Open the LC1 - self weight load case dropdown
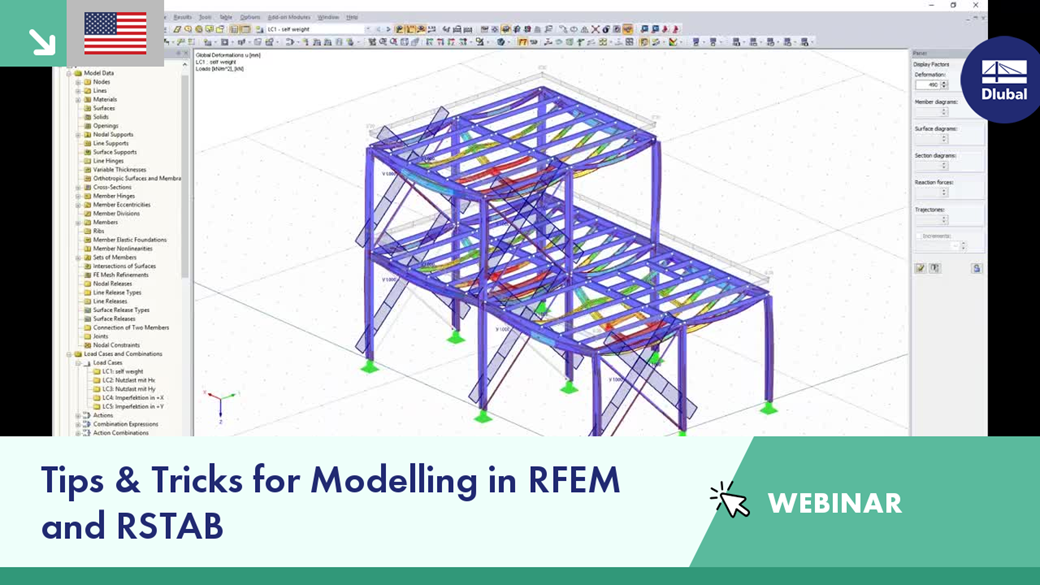This screenshot has width=1040, height=585. tap(318, 29)
